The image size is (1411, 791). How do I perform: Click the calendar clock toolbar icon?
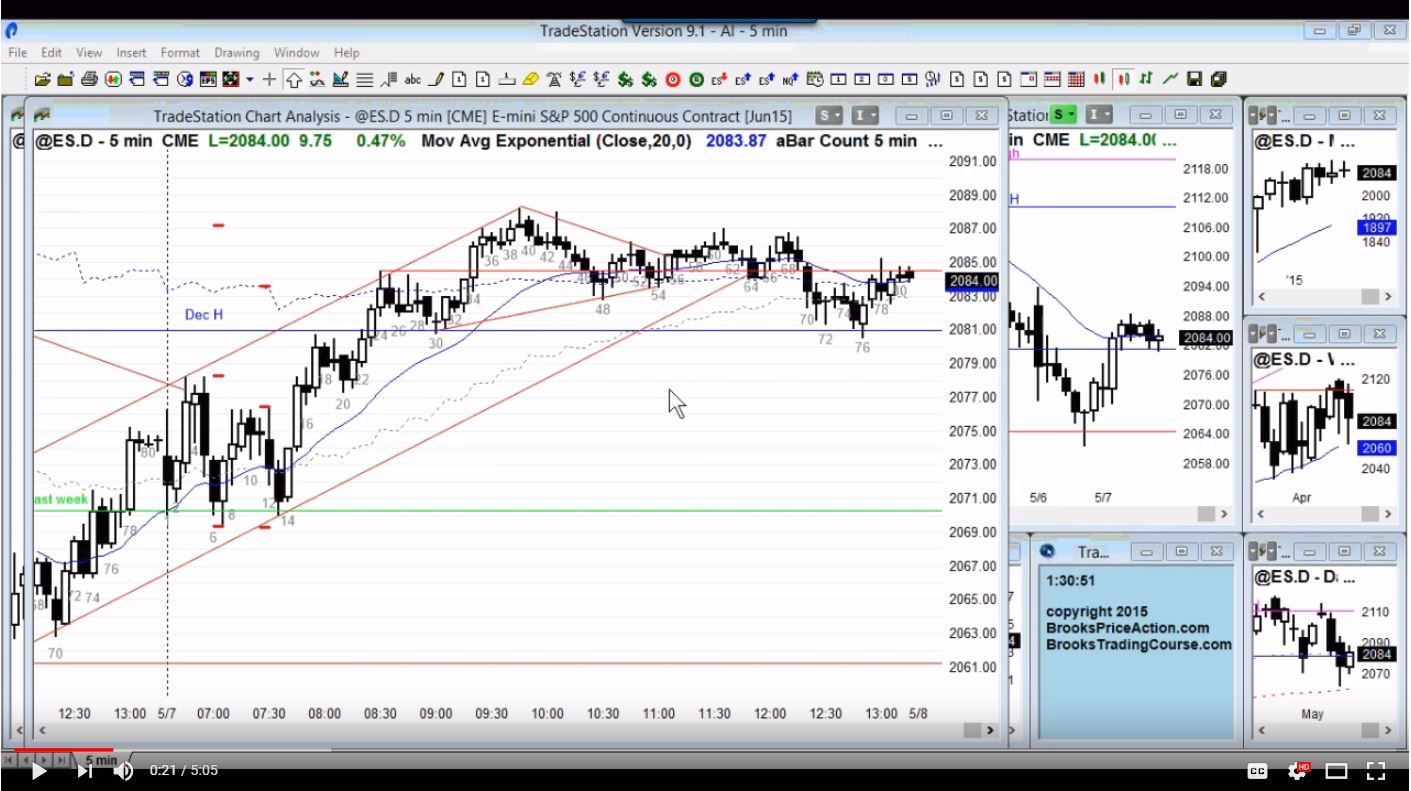813,79
